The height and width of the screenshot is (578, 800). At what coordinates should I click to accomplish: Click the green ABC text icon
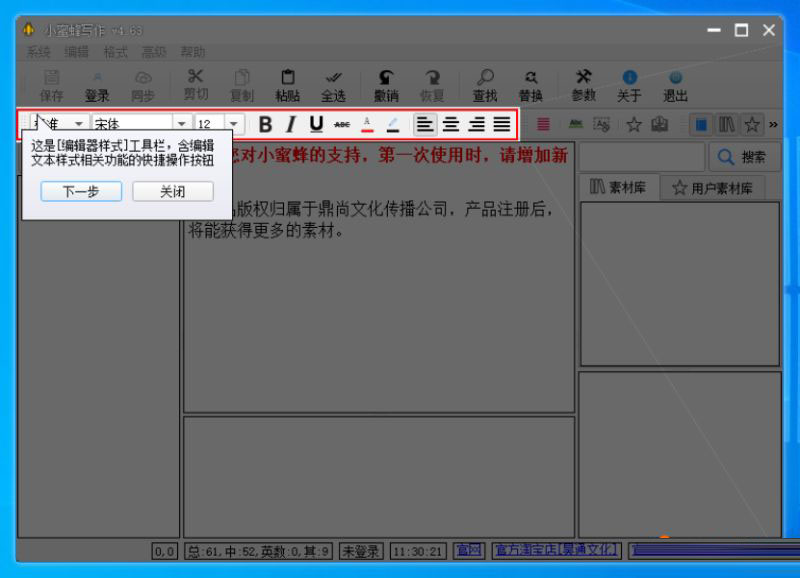pos(576,124)
